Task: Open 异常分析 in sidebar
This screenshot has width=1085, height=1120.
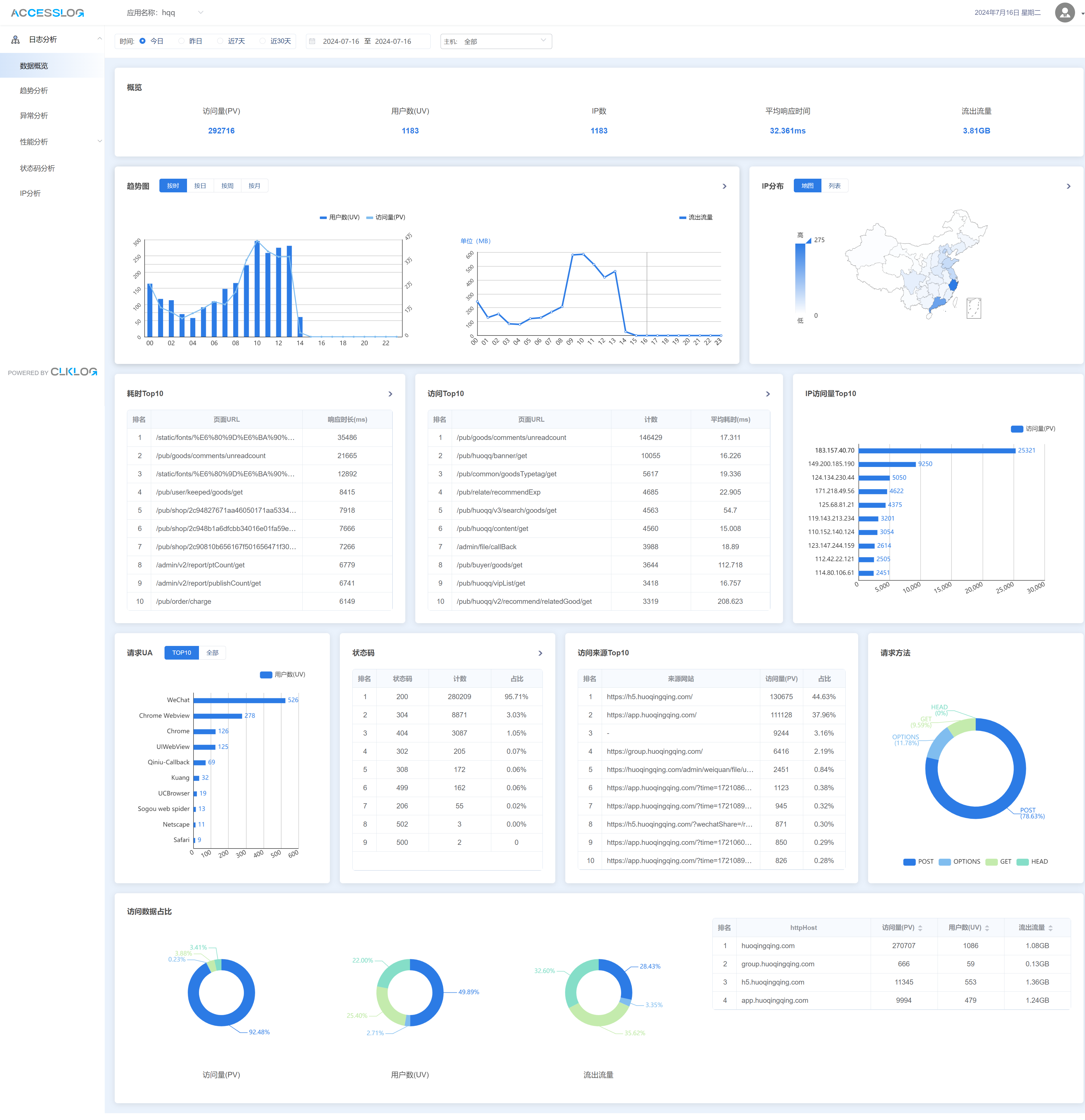Action: pos(34,116)
